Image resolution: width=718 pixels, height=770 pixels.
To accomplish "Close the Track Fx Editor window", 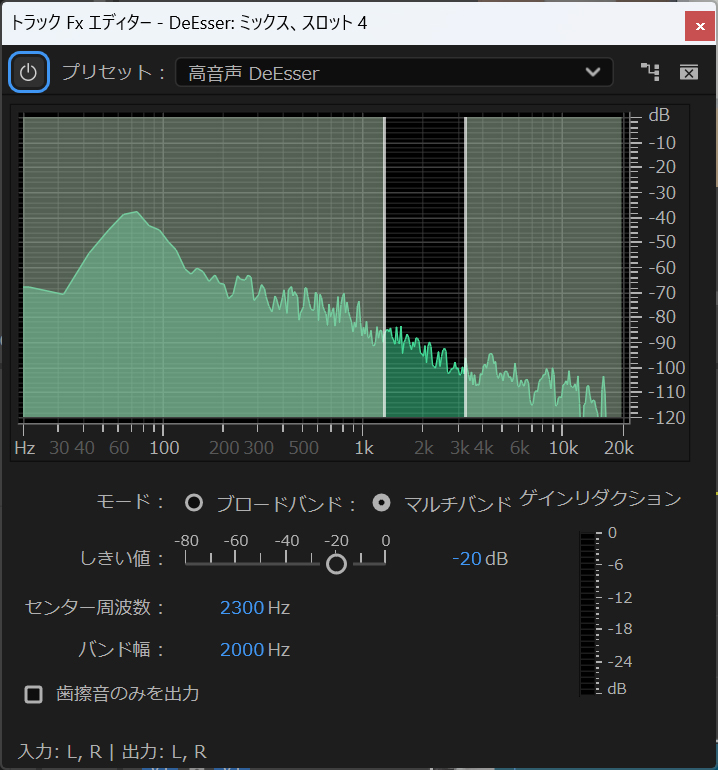I will tap(696, 23).
